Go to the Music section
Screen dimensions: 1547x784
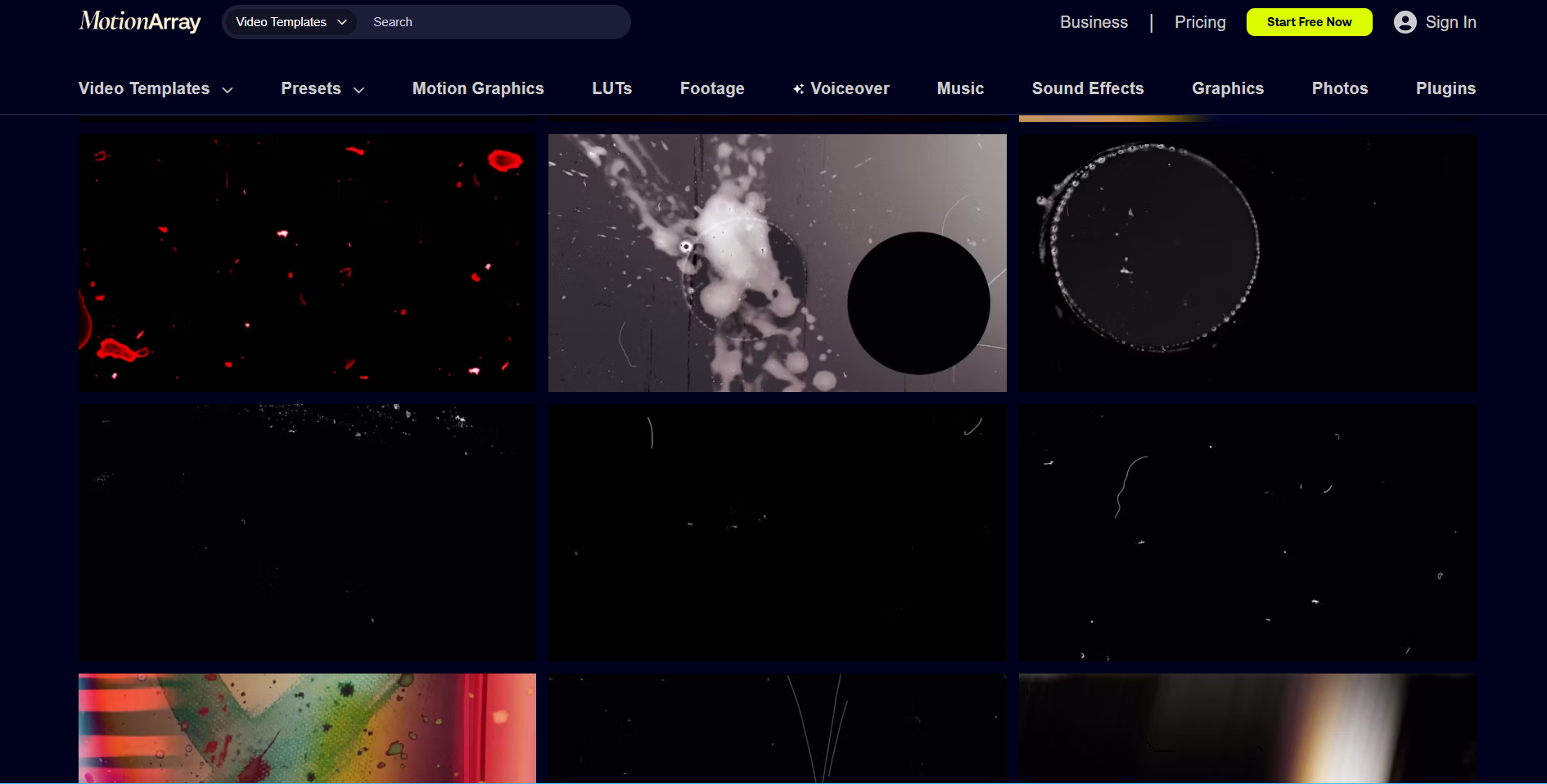(x=960, y=88)
